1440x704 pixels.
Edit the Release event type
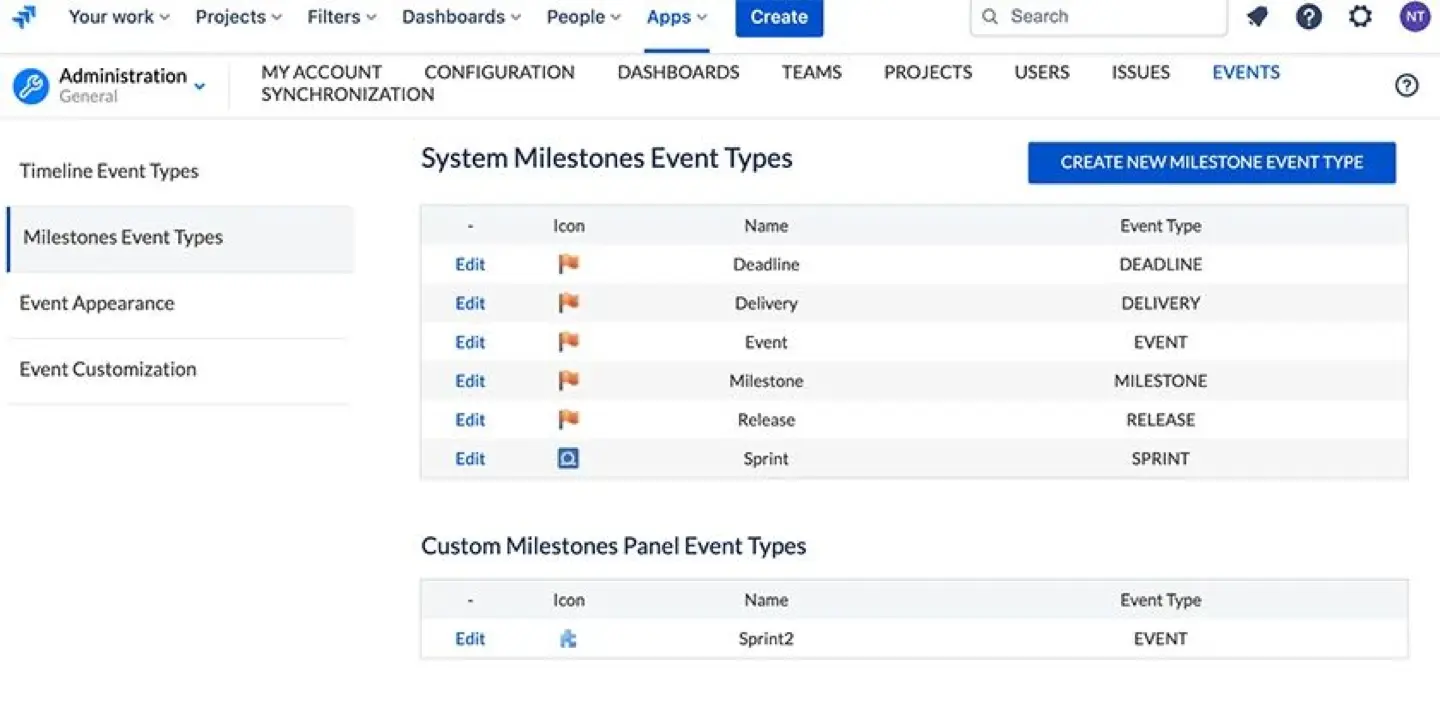[470, 420]
